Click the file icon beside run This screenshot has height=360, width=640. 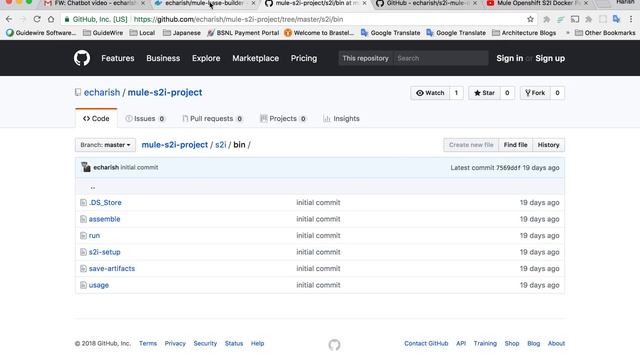pyautogui.click(x=83, y=236)
